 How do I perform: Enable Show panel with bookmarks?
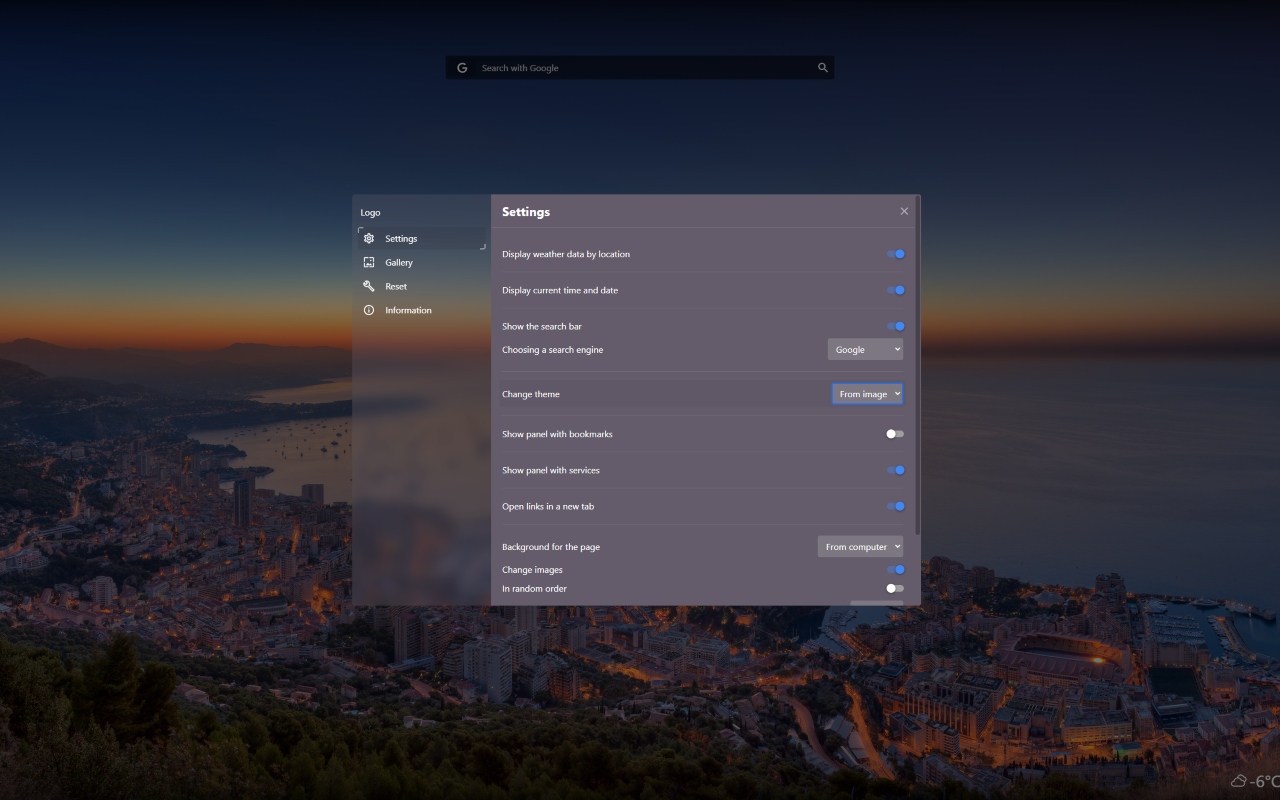click(895, 434)
